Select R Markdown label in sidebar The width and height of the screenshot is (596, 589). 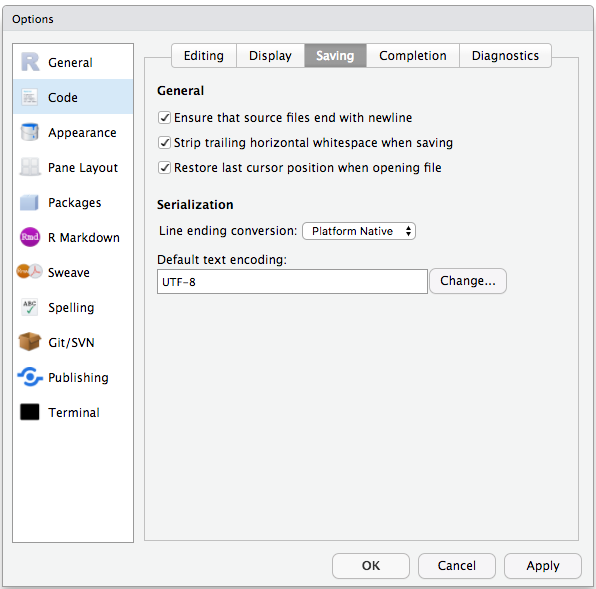tap(84, 238)
